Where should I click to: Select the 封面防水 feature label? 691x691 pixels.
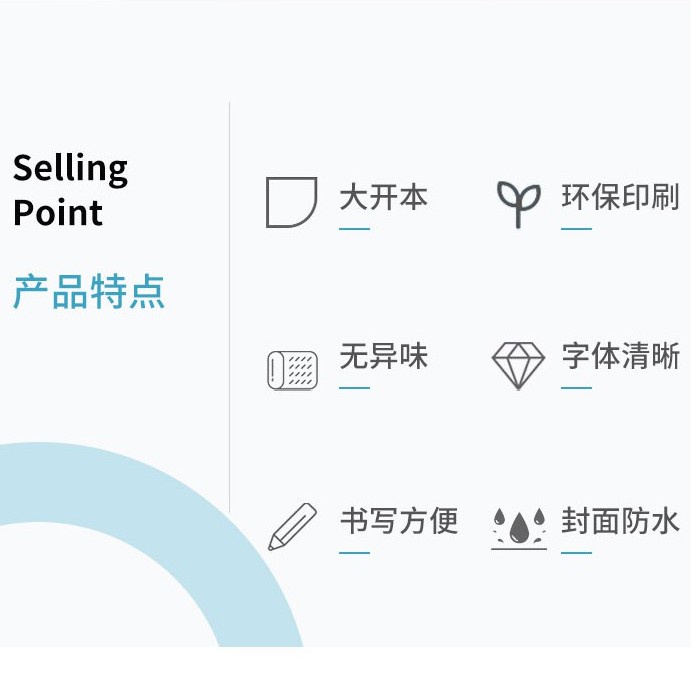tap(620, 520)
